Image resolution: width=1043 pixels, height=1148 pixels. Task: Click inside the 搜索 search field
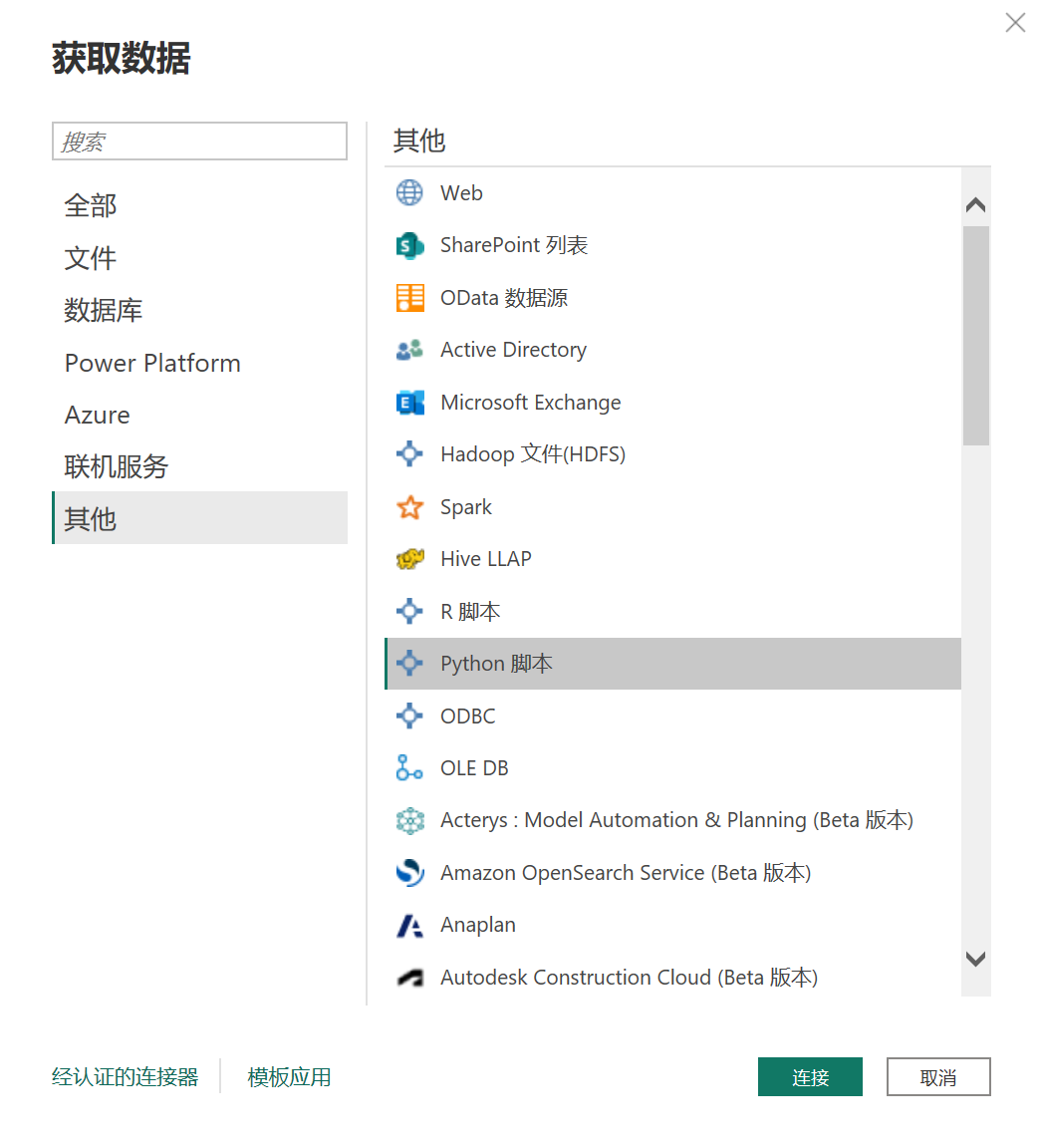click(199, 141)
